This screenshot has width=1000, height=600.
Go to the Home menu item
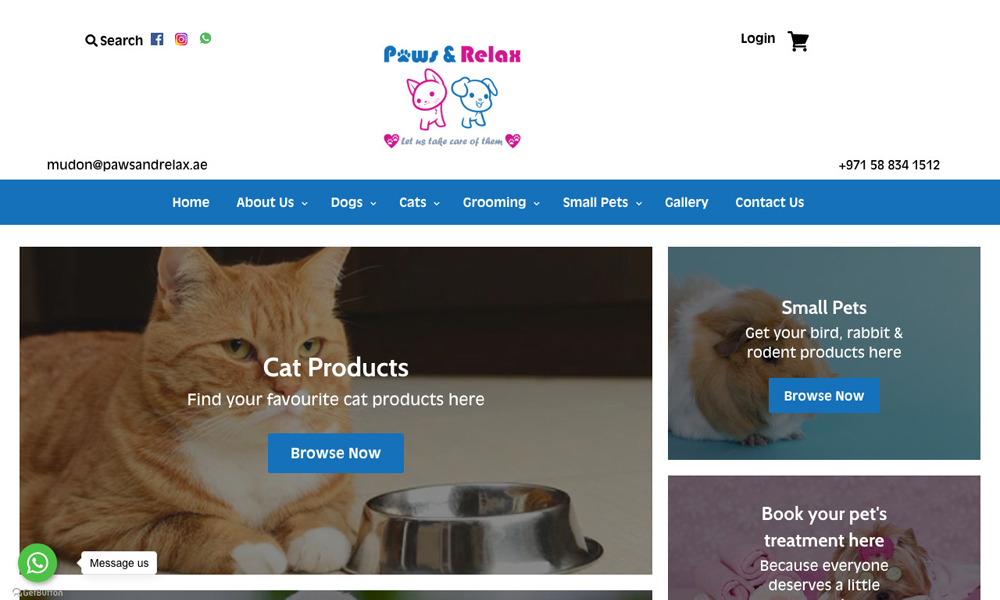191,202
